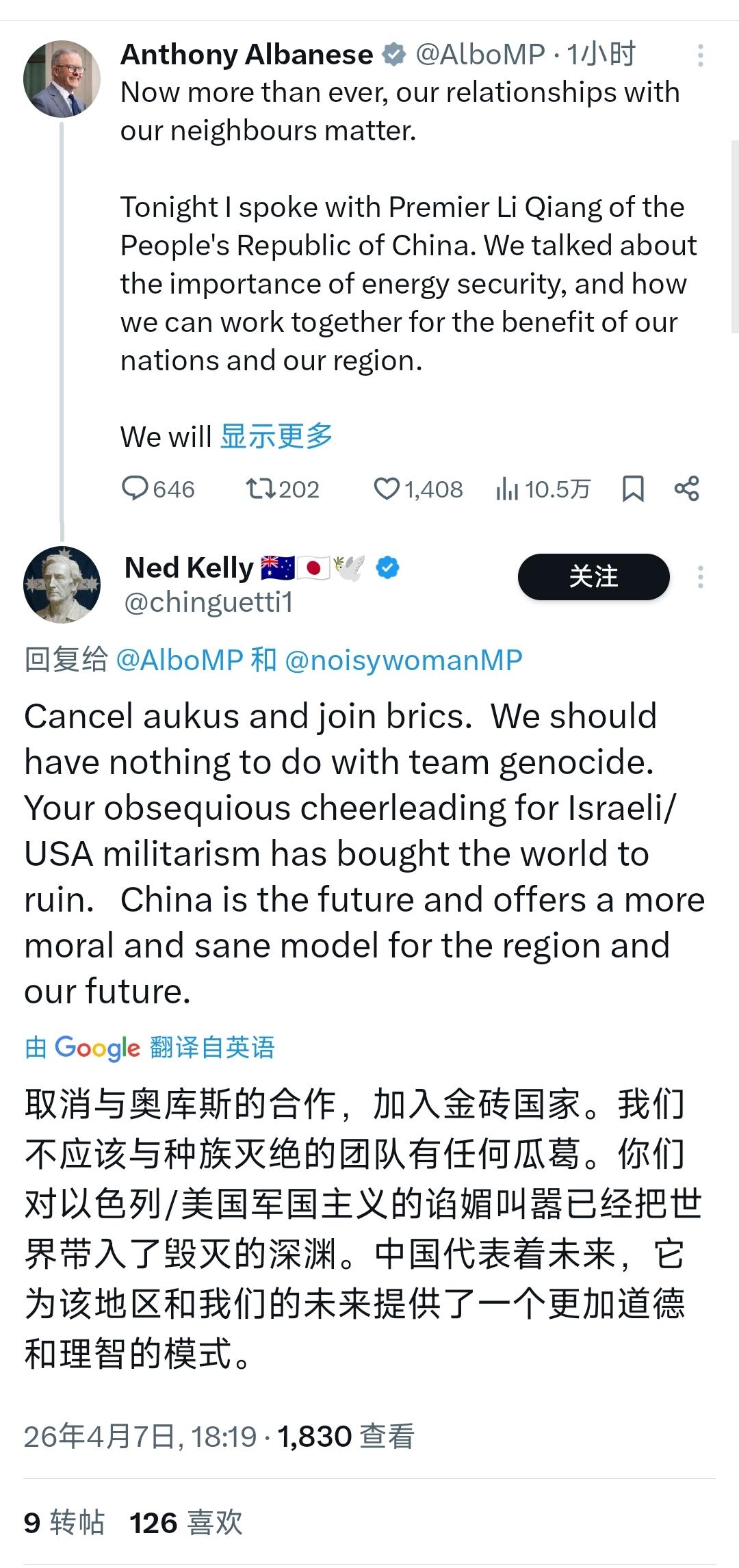Tap the 1,830 查看 view count
Viewport: 739px width, 1568px height.
[346, 1436]
